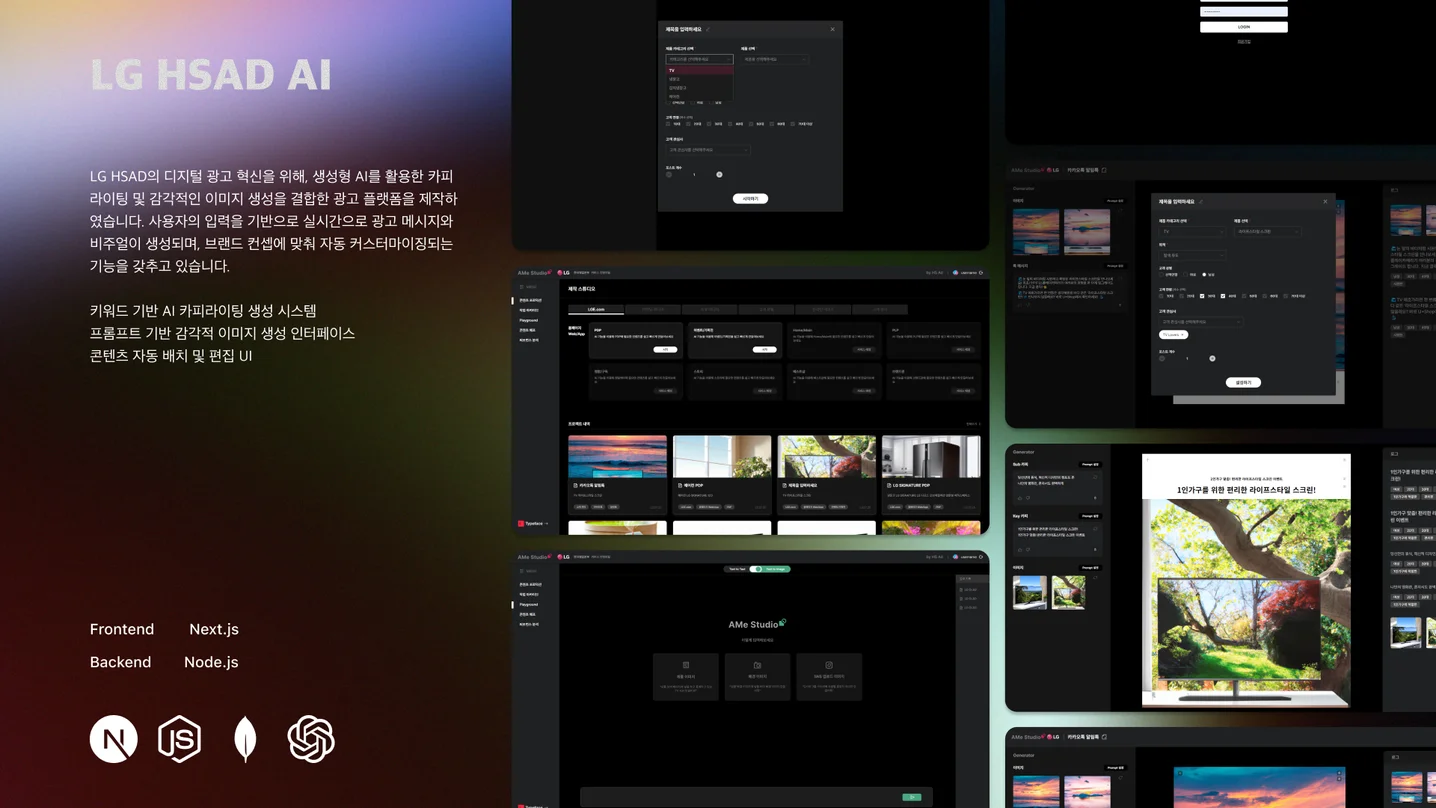
Task: Open the sunset ocean project thumbnail
Action: pyautogui.click(x=617, y=457)
